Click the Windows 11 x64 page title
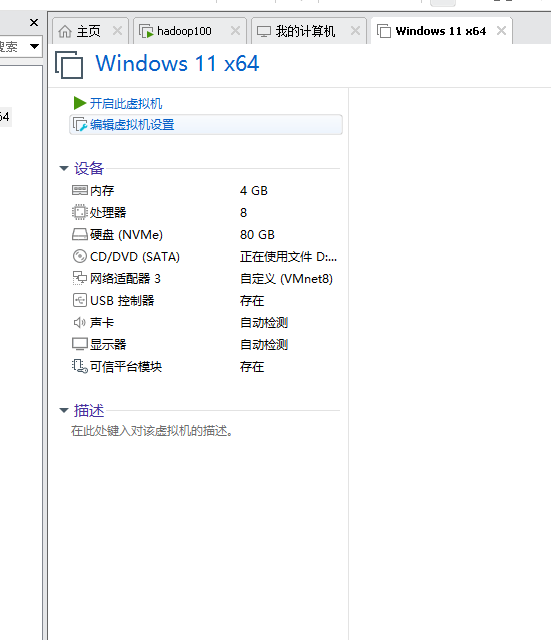This screenshot has width=551, height=640. [177, 64]
